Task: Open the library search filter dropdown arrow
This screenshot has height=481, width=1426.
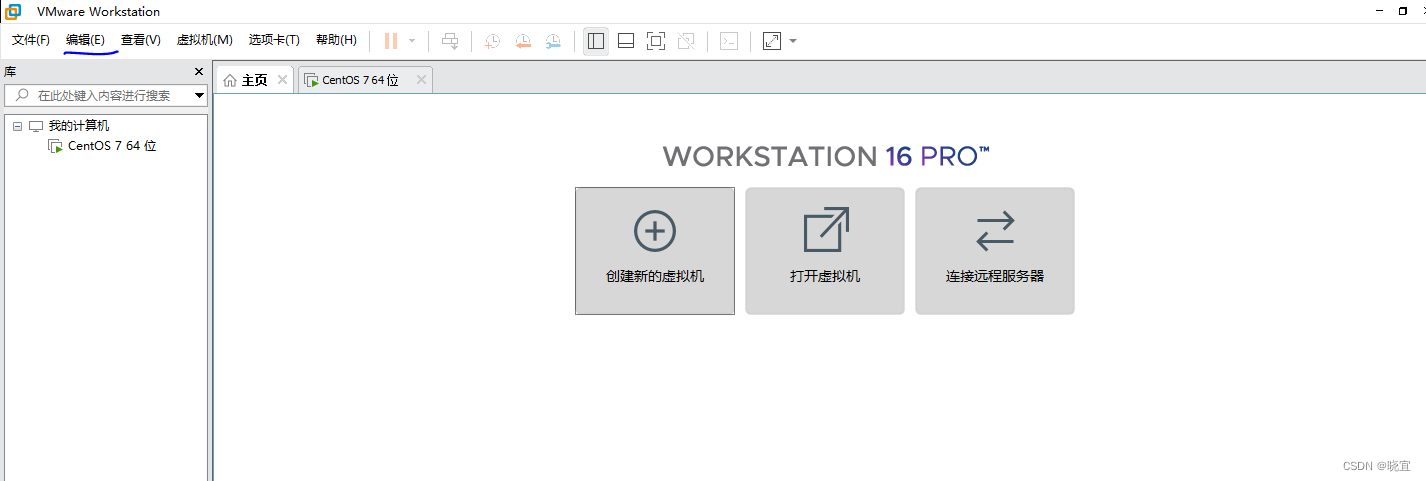Action: pyautogui.click(x=200, y=96)
